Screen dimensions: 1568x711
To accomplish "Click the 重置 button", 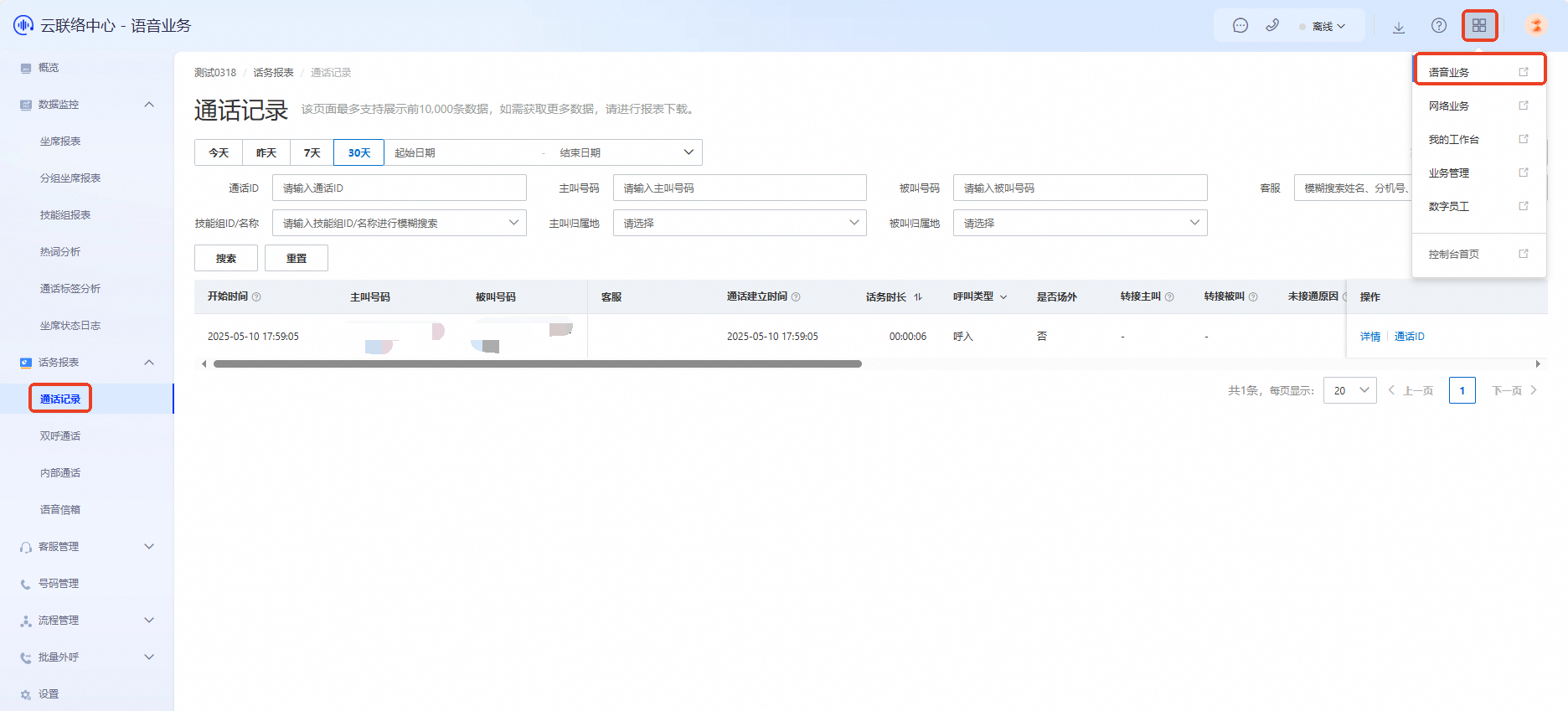I will (297, 258).
